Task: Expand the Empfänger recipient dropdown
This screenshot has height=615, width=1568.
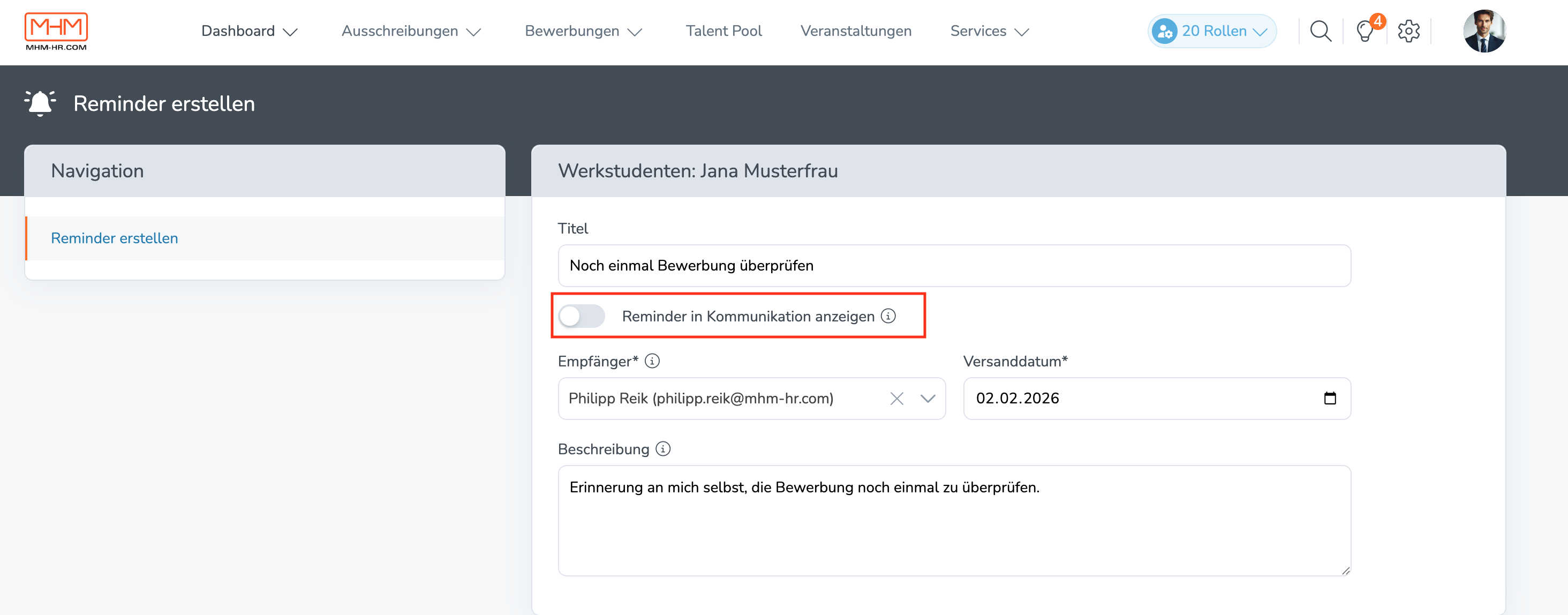Action: (x=928, y=400)
